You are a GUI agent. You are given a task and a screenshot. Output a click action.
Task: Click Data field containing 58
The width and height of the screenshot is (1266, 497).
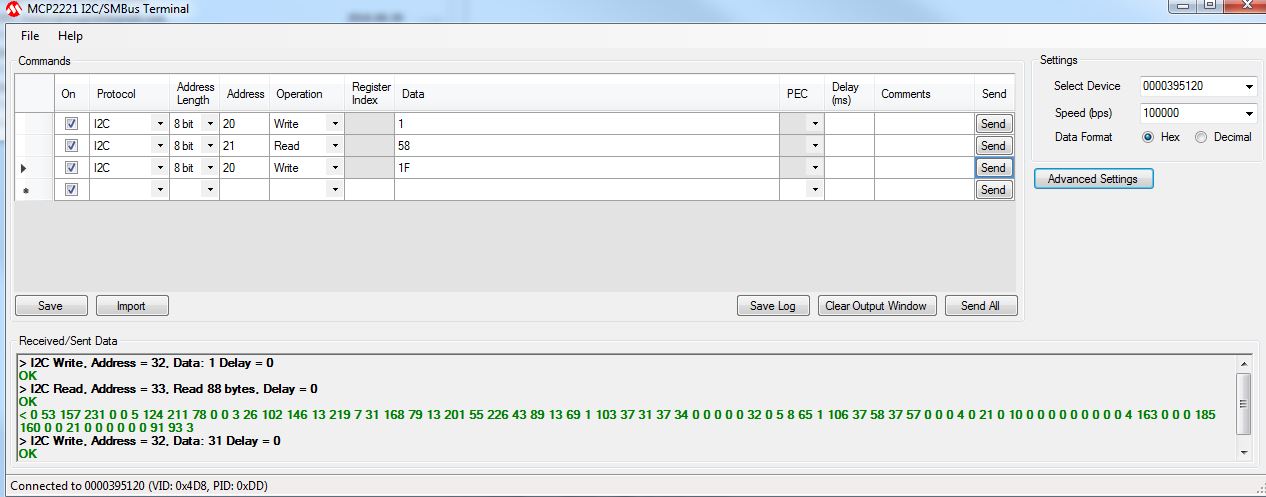[587, 146]
